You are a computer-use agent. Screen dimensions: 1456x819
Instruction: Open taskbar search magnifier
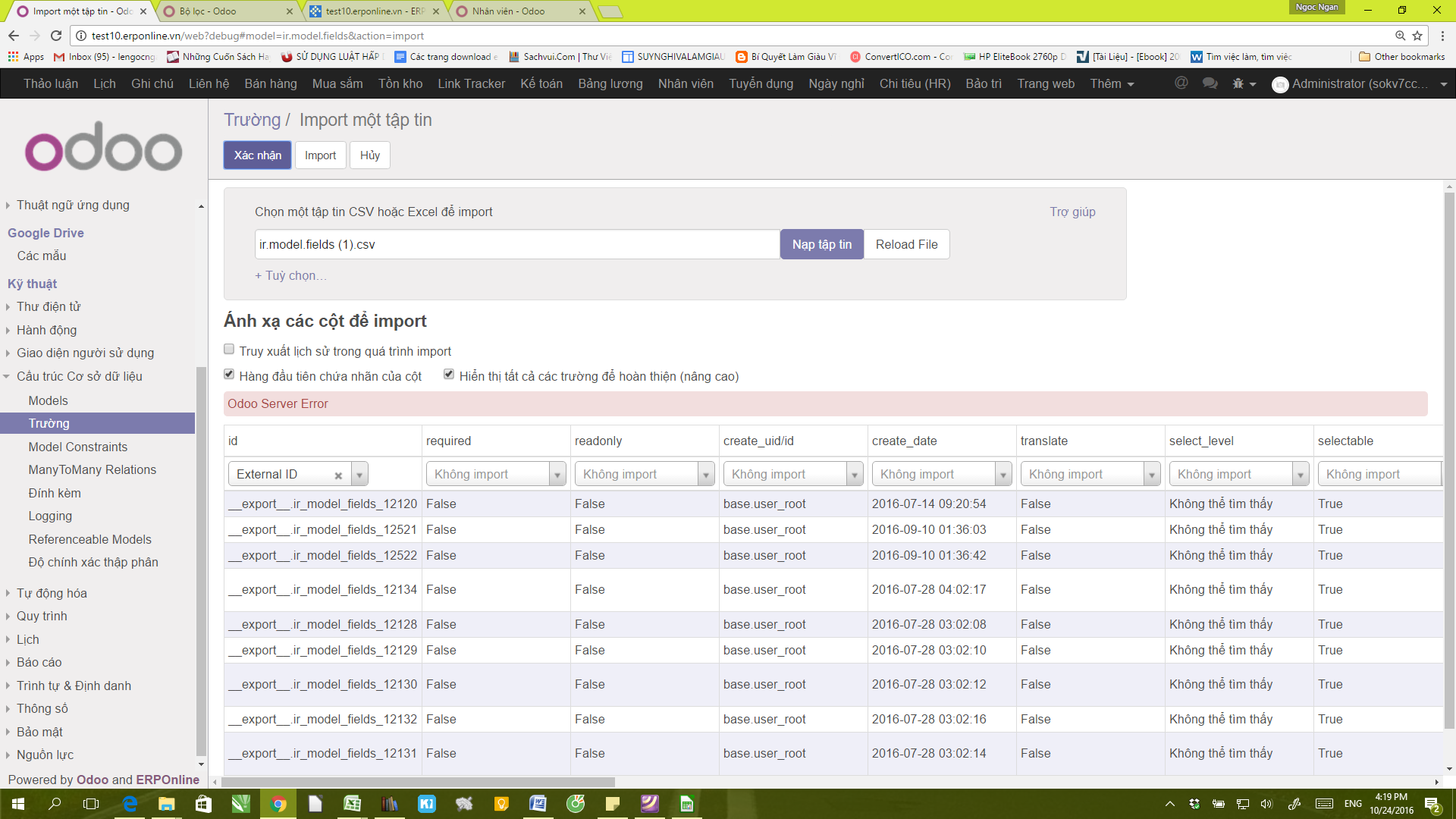tap(55, 804)
